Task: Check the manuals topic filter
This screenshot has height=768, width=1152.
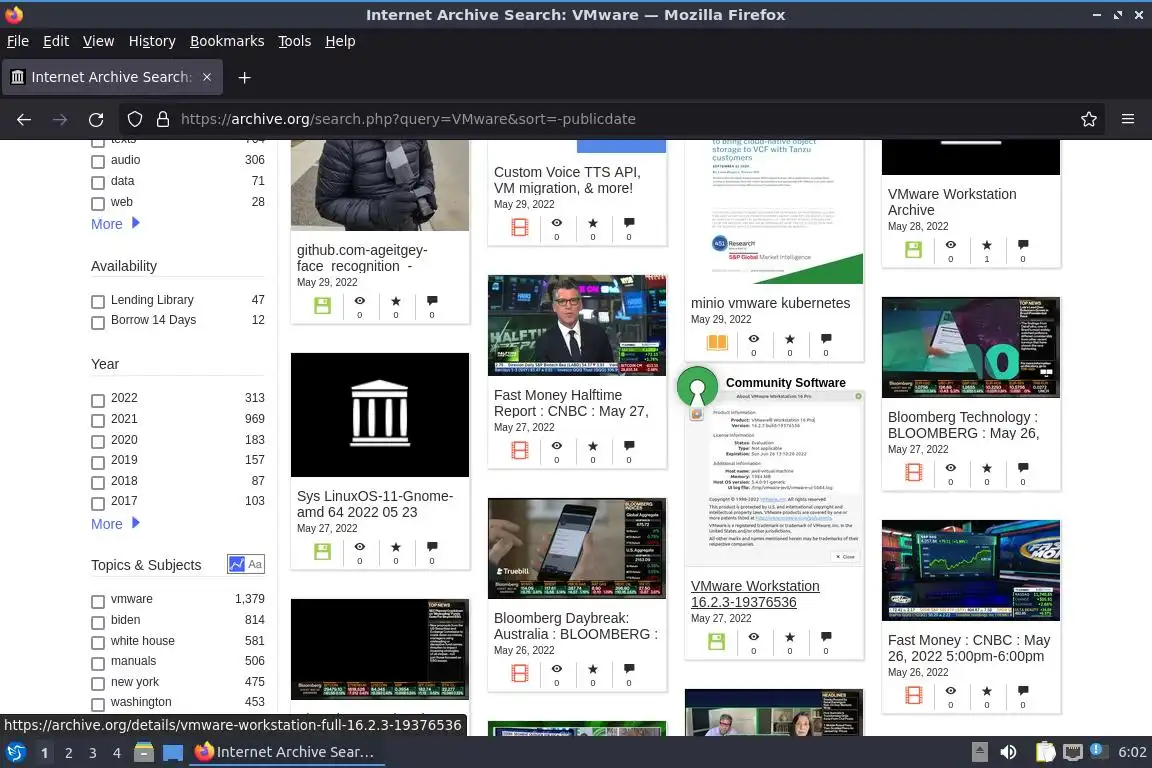Action: tap(98, 663)
